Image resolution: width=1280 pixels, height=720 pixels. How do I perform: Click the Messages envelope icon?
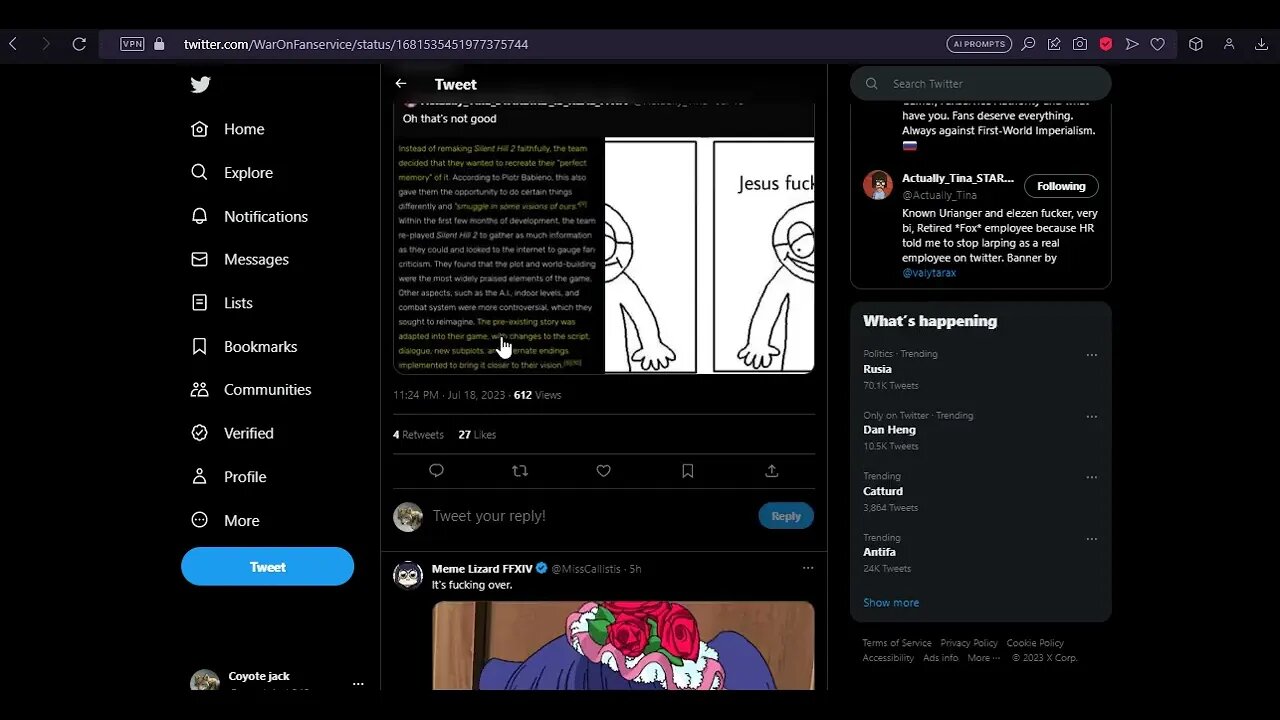[200, 259]
